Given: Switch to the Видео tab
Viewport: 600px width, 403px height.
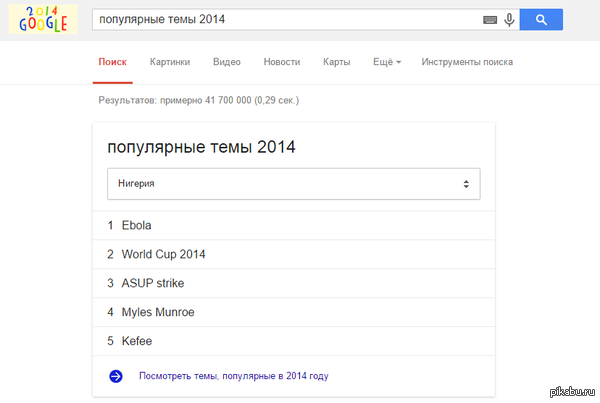Looking at the screenshot, I should tap(227, 62).
